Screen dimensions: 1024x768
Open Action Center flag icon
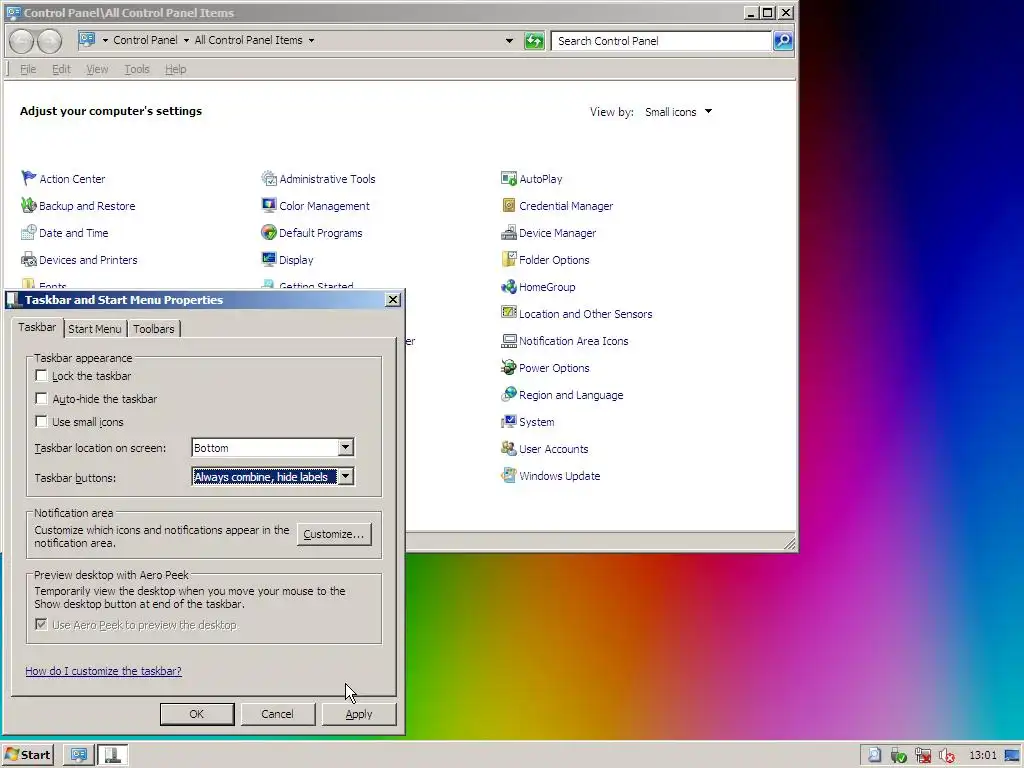pyautogui.click(x=28, y=178)
